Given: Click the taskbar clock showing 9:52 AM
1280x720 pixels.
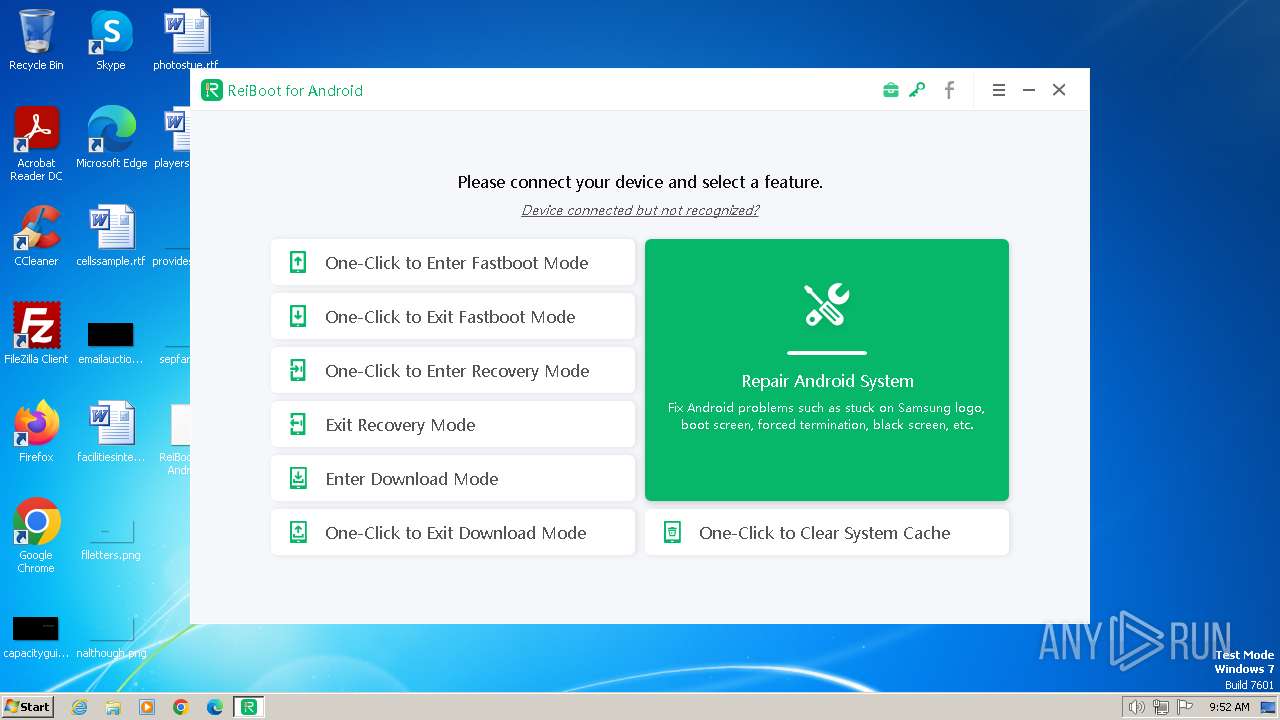Looking at the screenshot, I should [x=1229, y=707].
